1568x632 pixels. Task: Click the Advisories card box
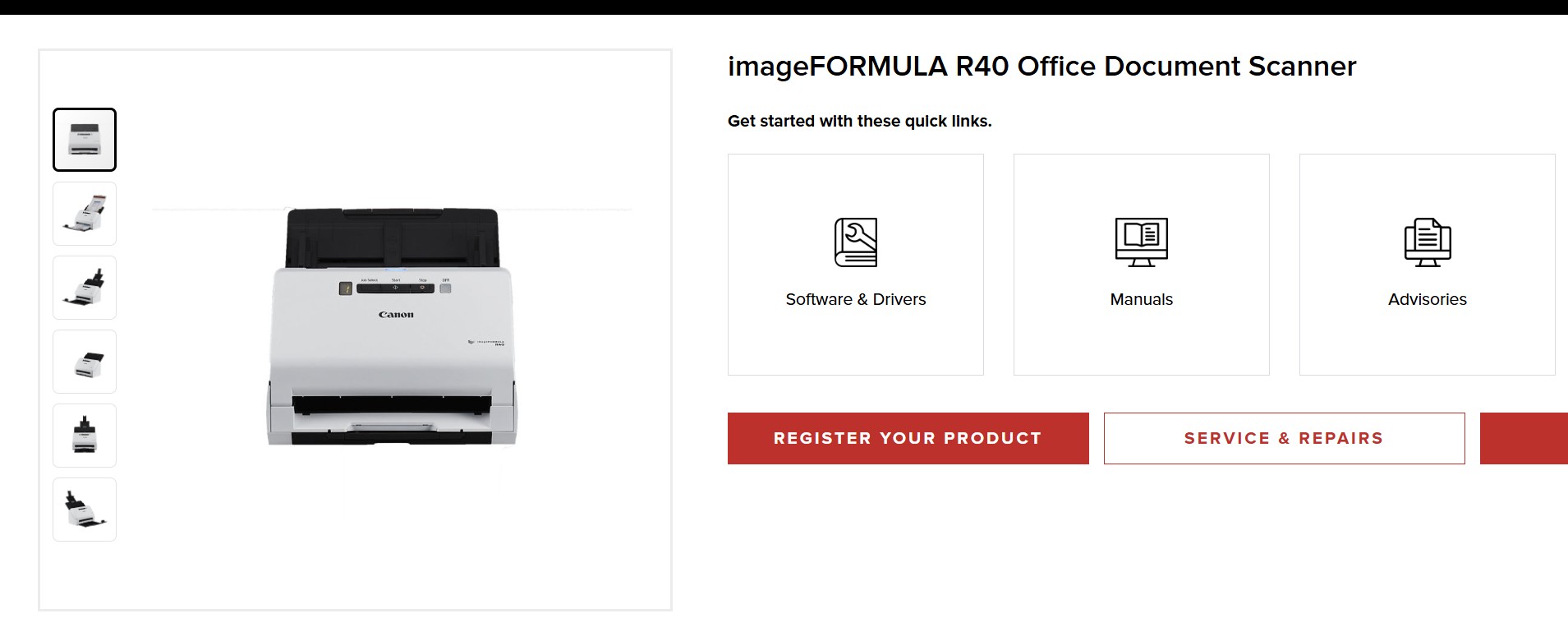click(1428, 265)
